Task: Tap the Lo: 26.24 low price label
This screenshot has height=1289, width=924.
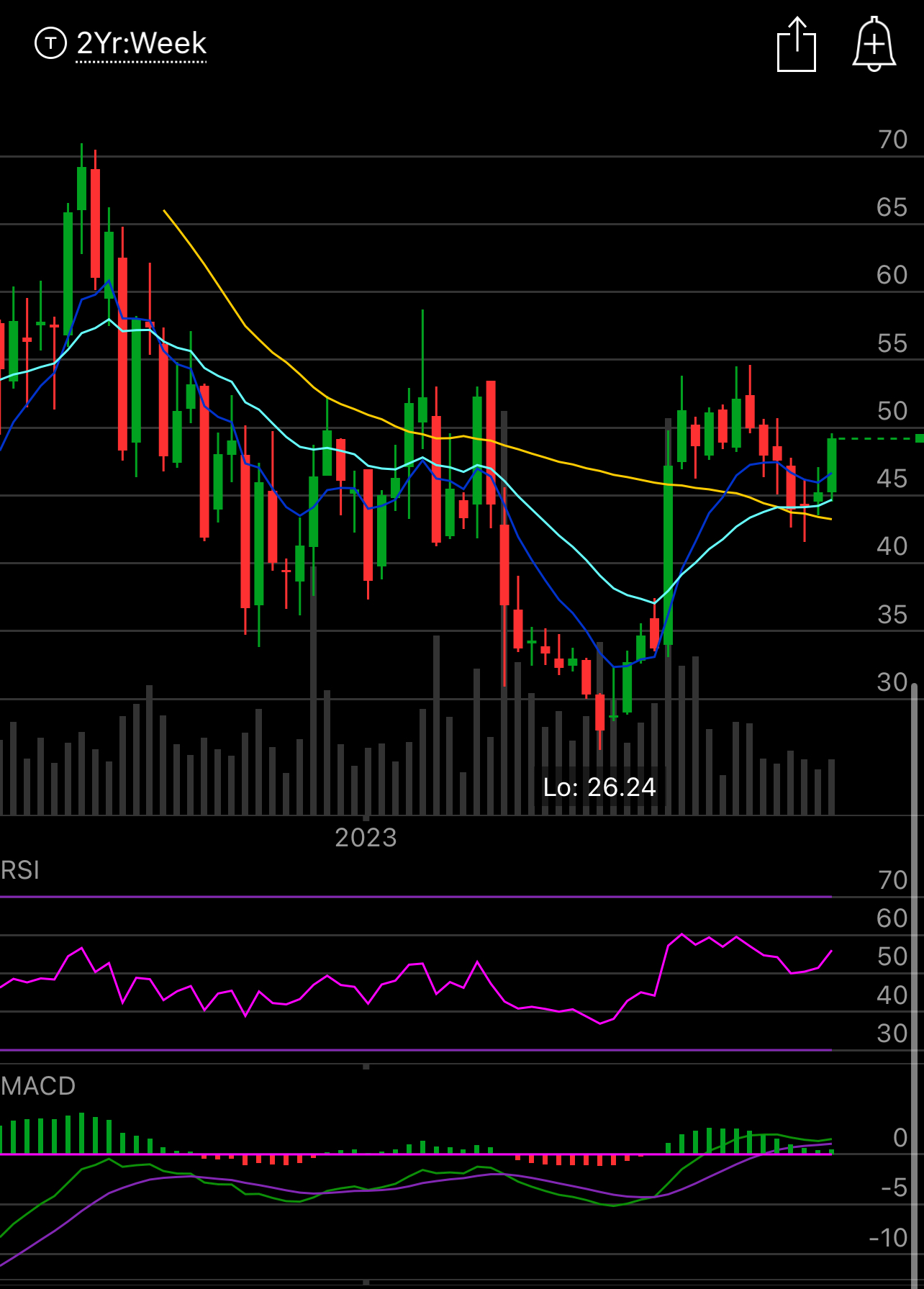Action: [x=599, y=787]
